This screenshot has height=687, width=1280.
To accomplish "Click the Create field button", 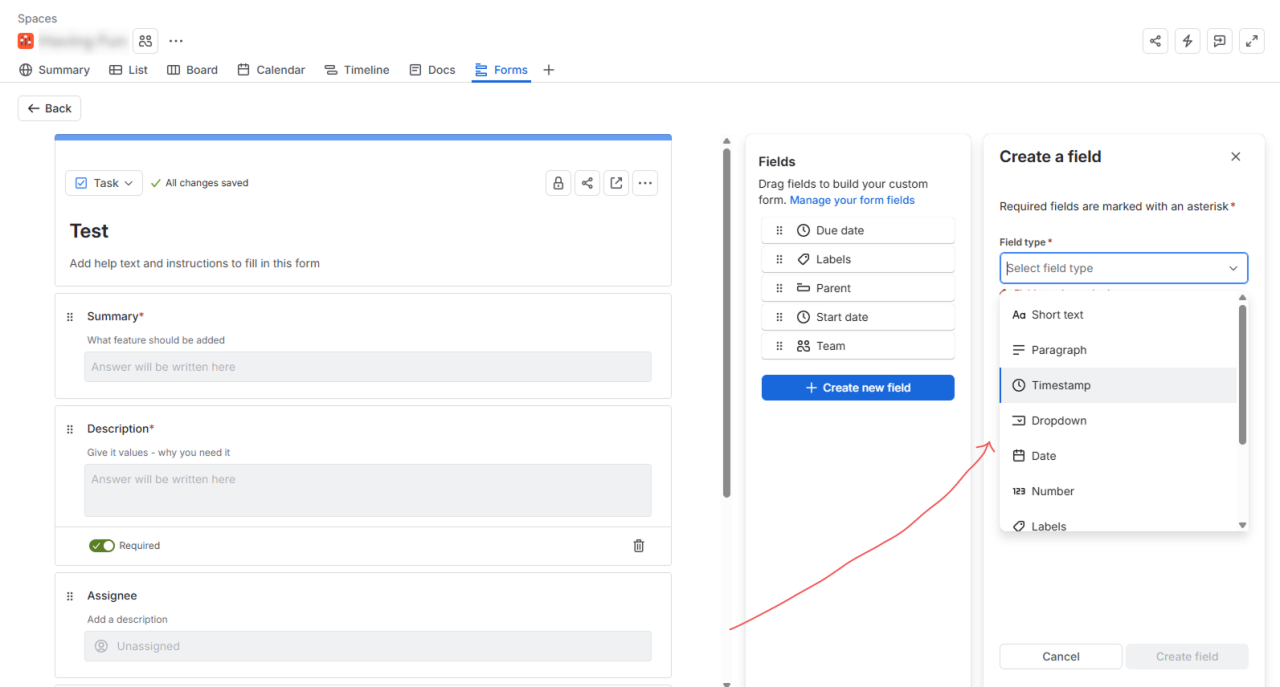I will point(1187,657).
